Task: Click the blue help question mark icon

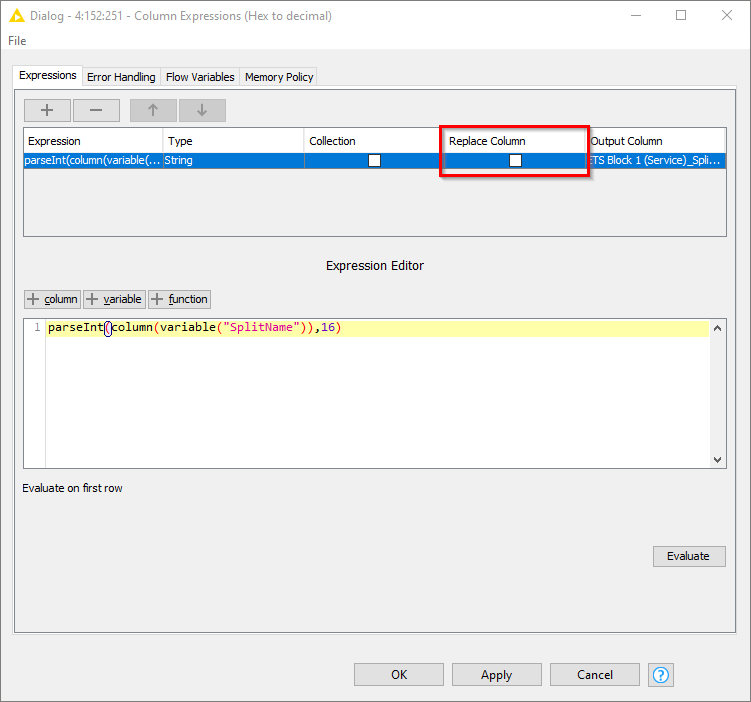Action: tap(660, 674)
